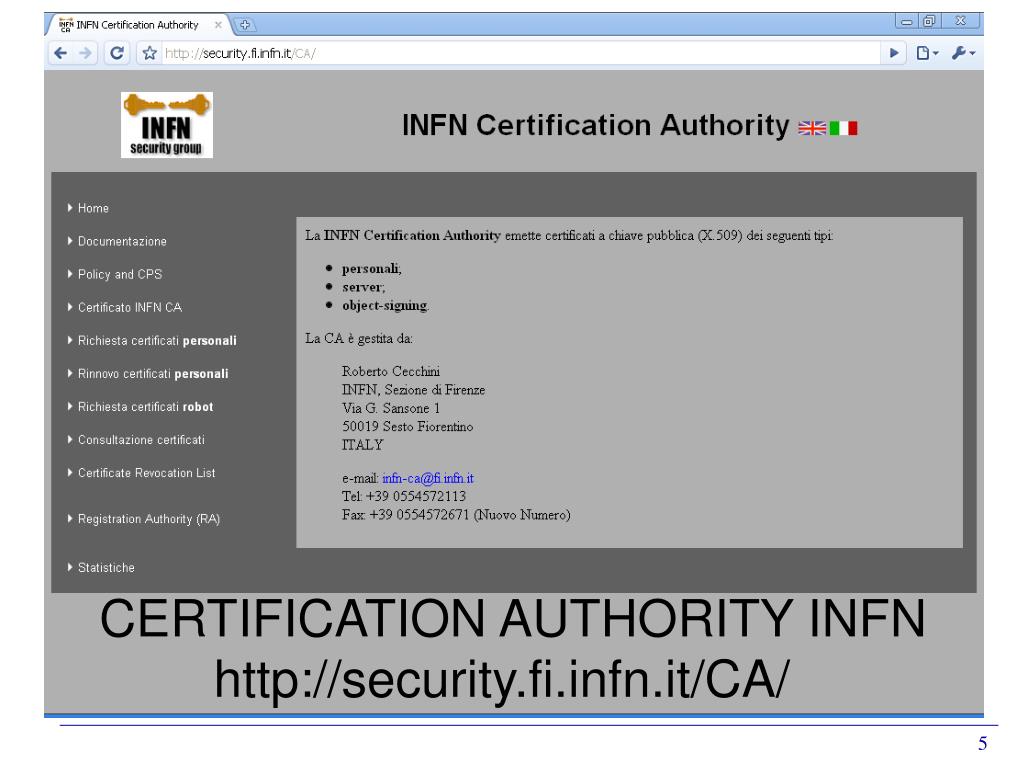Close the browser window
Viewport: 1024px width, 768px height.
960,21
